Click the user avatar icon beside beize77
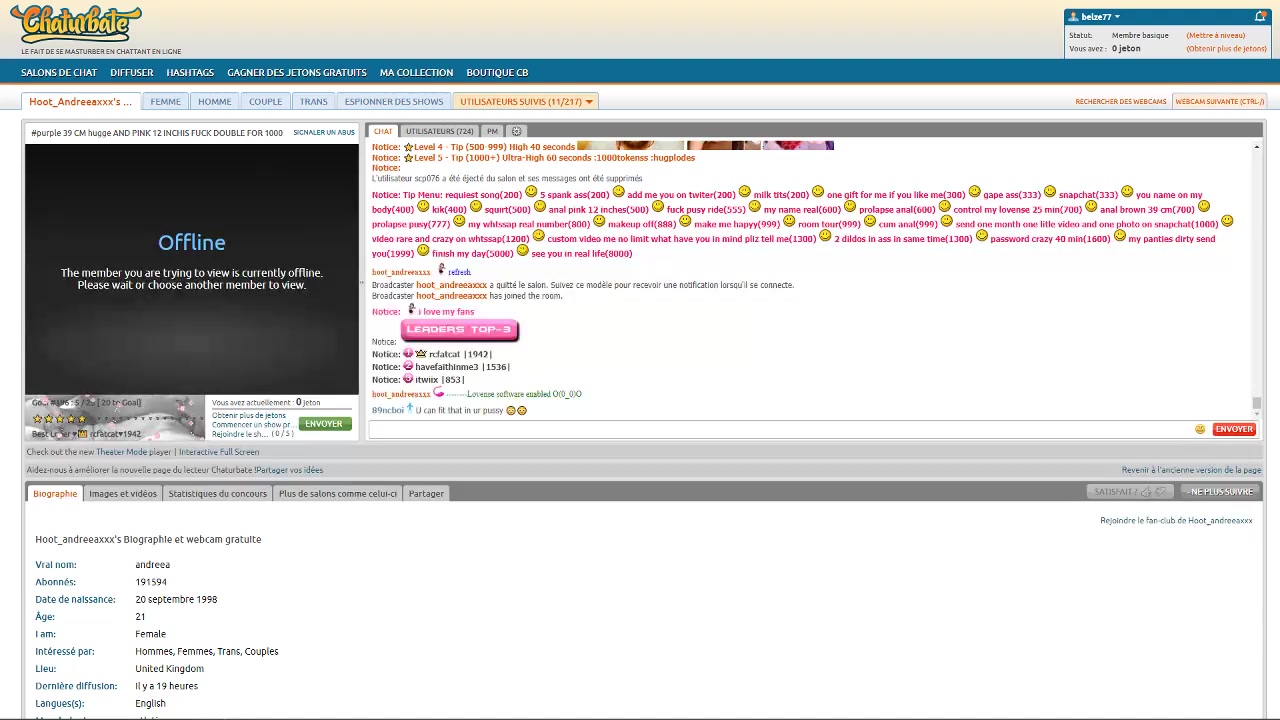This screenshot has width=1280, height=720. click(1073, 17)
